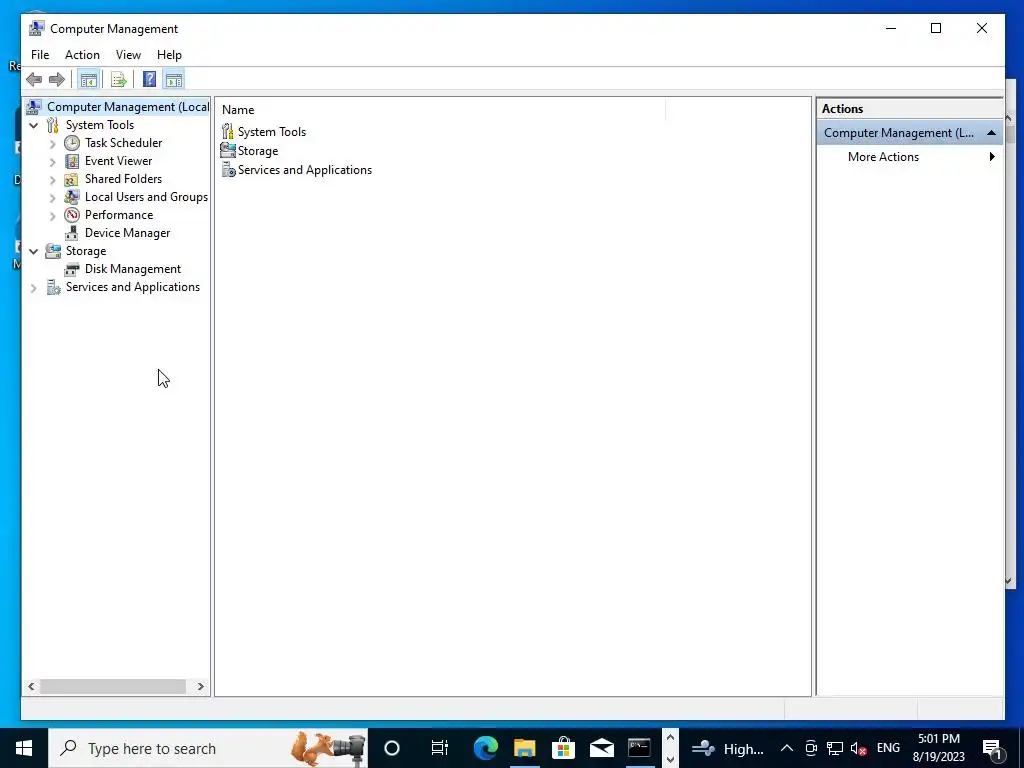Launch Microsoft Edge from taskbar

485,748
